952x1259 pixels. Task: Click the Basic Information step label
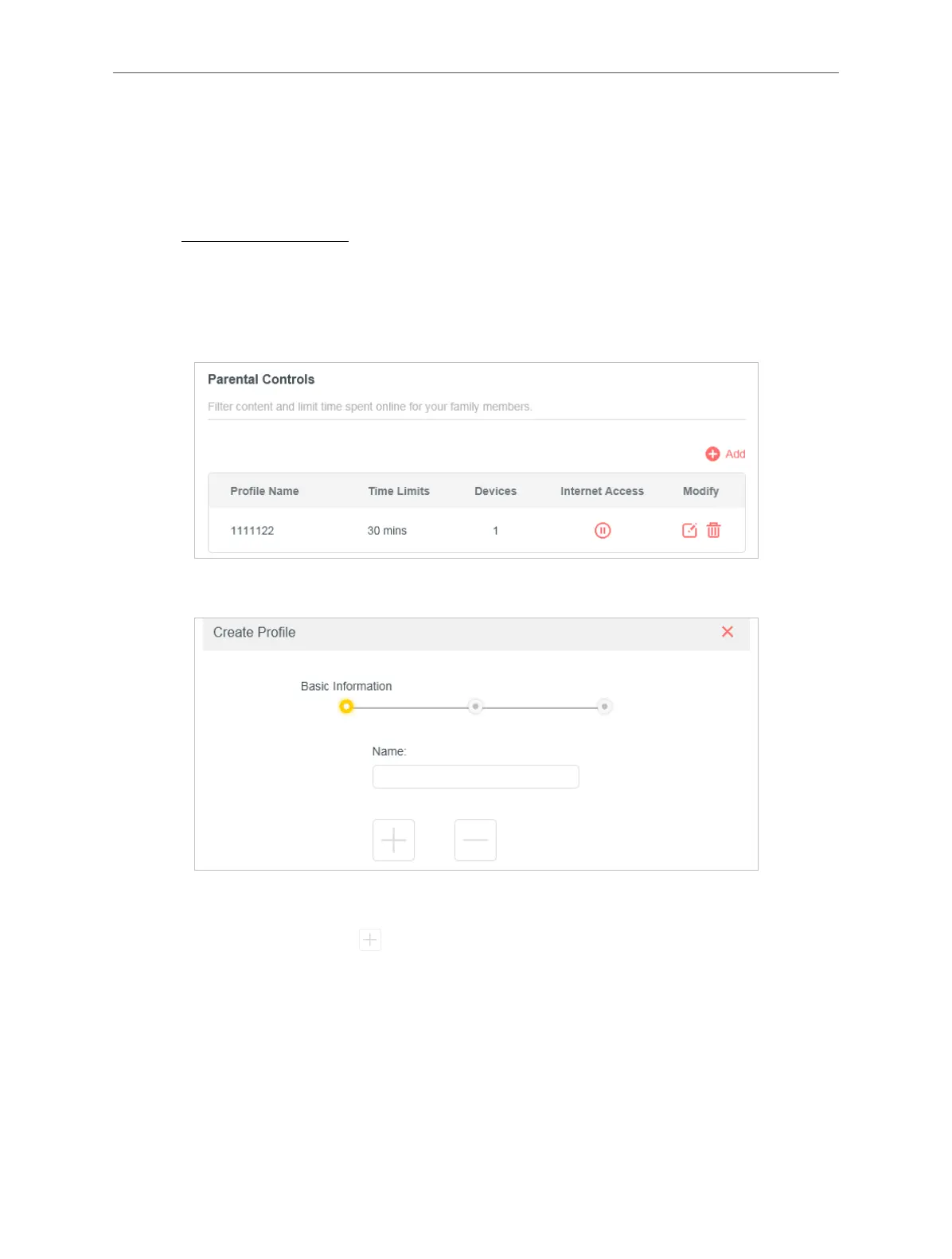pos(346,686)
